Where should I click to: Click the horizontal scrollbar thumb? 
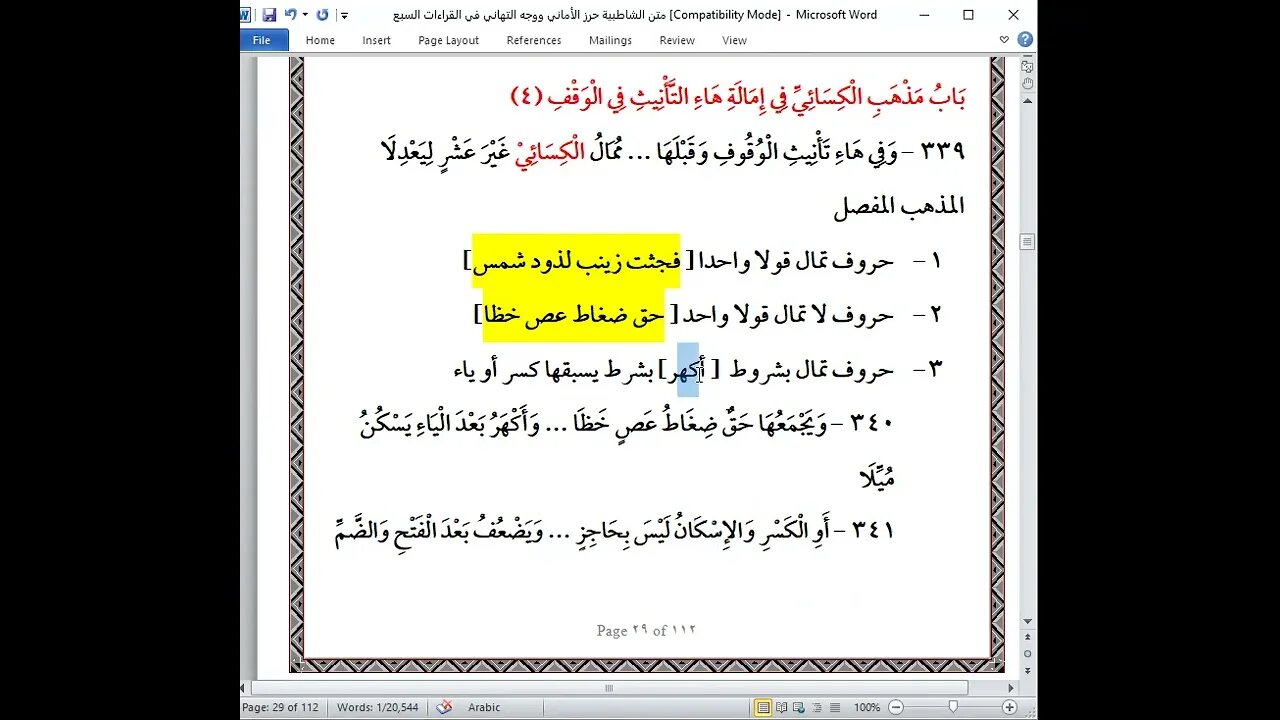click(x=609, y=688)
